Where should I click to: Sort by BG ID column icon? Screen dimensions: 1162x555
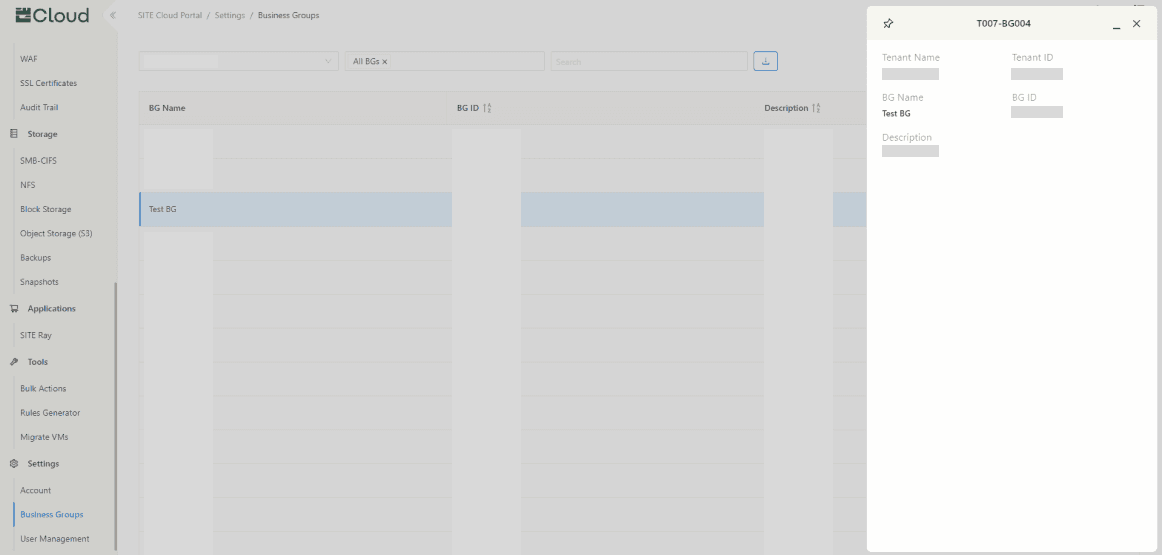tap(487, 108)
